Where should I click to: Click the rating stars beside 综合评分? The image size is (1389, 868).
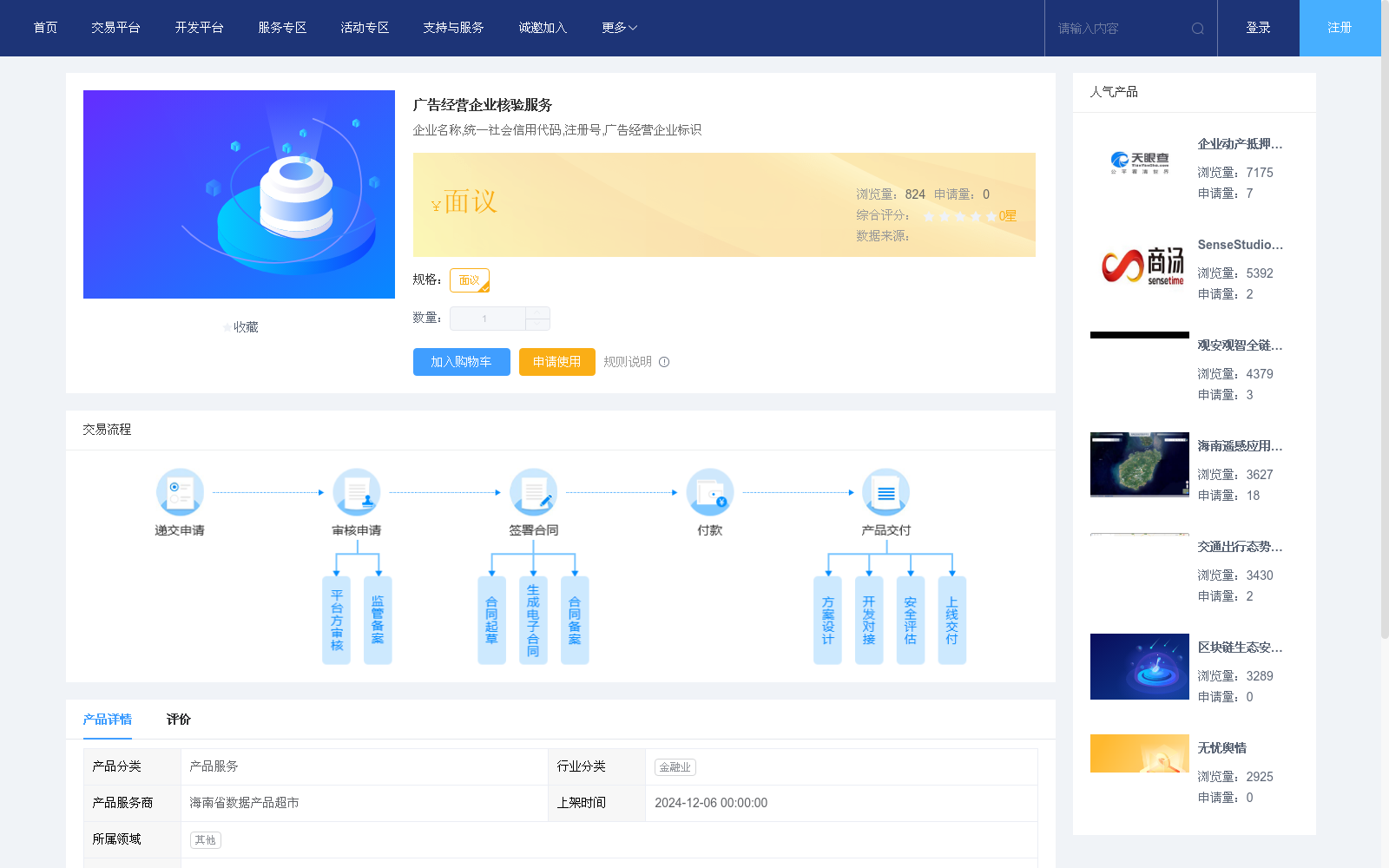point(959,216)
